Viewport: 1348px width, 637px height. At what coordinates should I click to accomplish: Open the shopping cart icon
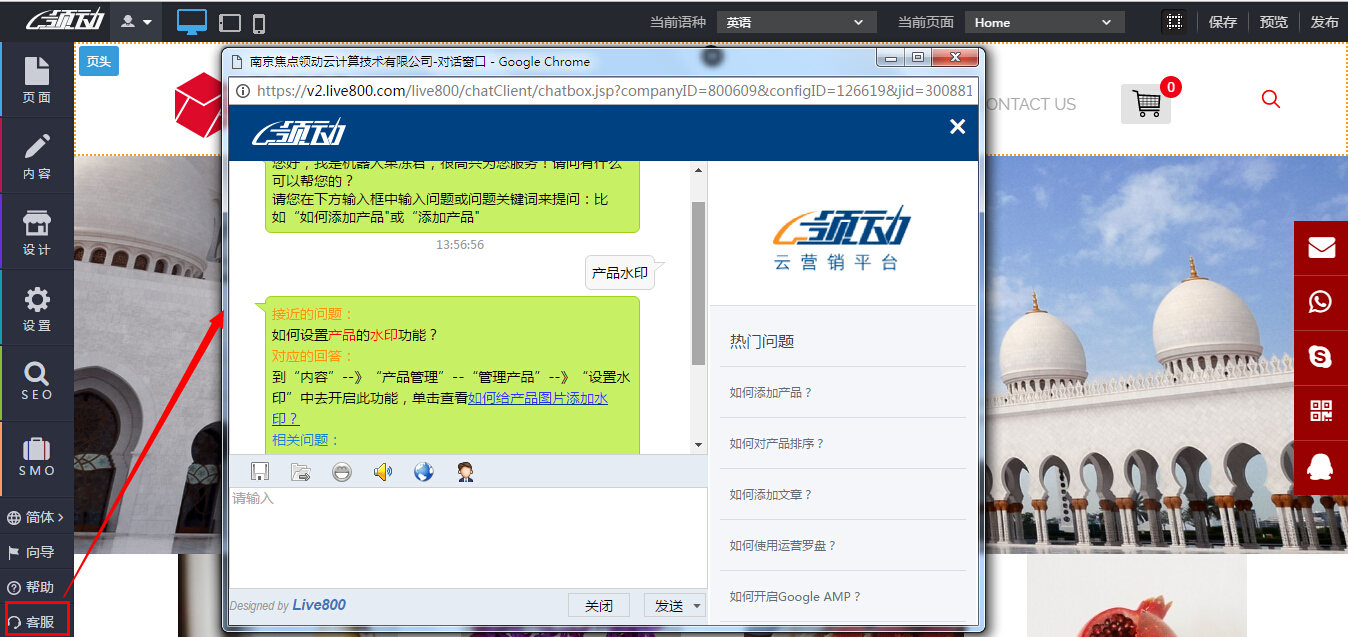[1146, 102]
